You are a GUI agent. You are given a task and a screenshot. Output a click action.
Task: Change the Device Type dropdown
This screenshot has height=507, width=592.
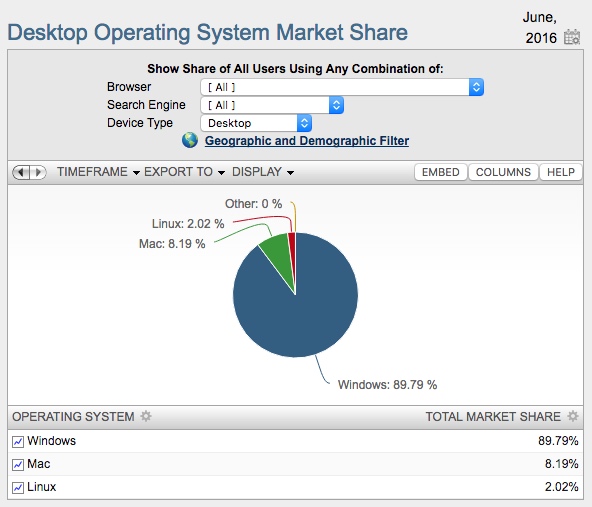click(256, 123)
